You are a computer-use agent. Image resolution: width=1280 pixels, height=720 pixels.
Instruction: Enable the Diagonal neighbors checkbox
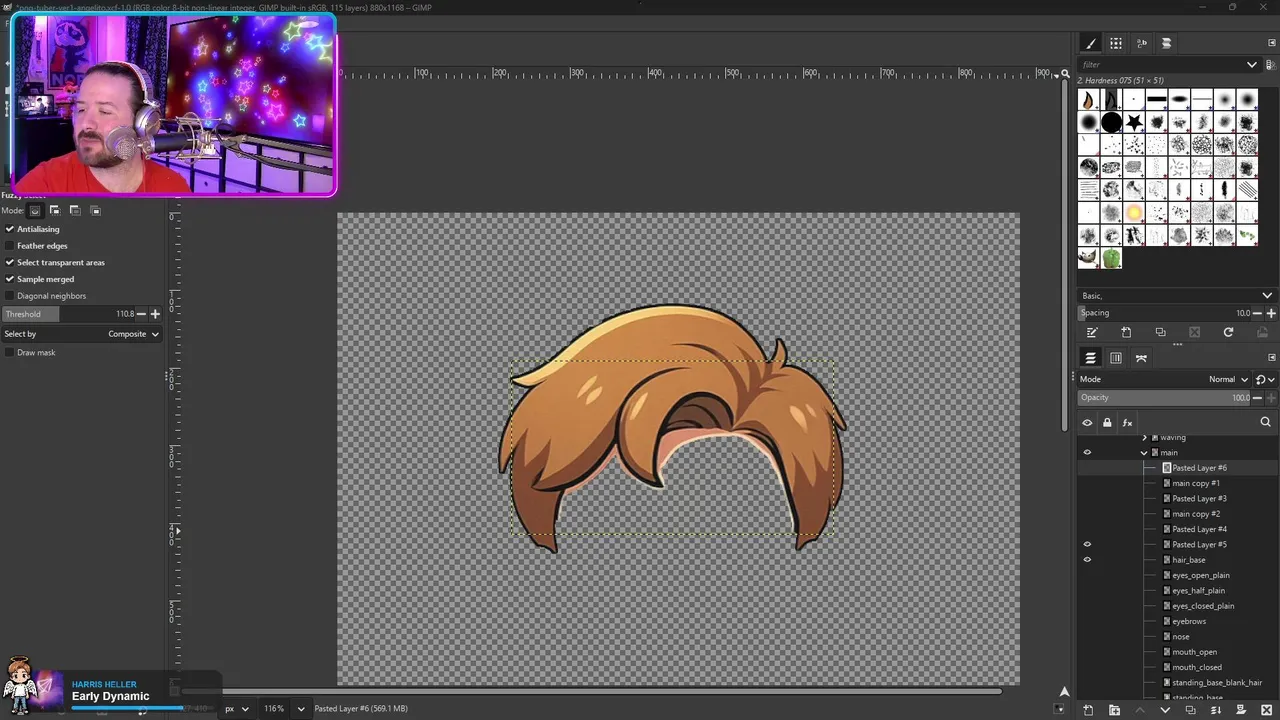pos(10,296)
